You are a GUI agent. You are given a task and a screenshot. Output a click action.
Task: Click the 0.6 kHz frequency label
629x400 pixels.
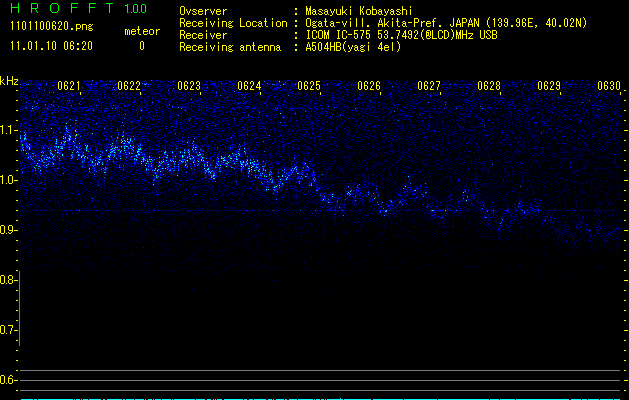coord(9,380)
